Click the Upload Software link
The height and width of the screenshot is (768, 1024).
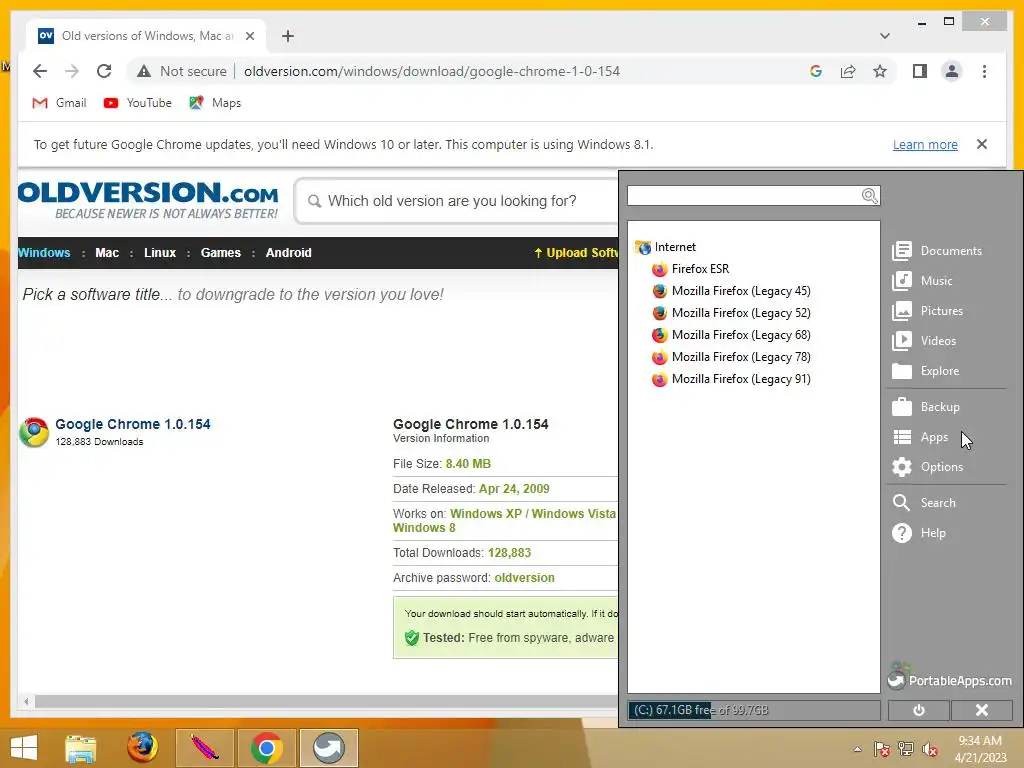(x=576, y=253)
